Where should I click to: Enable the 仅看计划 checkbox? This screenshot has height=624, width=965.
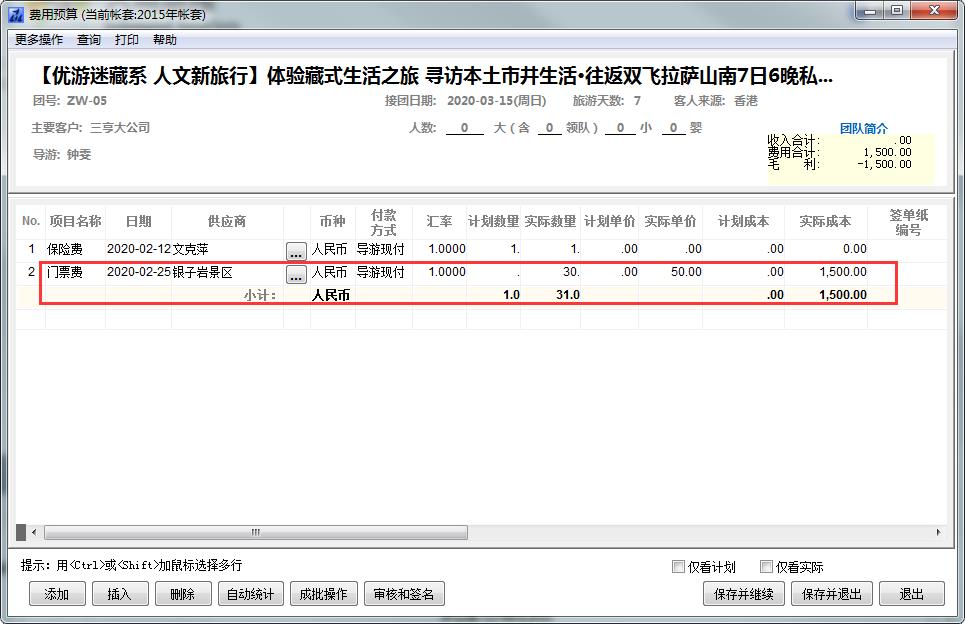click(679, 567)
